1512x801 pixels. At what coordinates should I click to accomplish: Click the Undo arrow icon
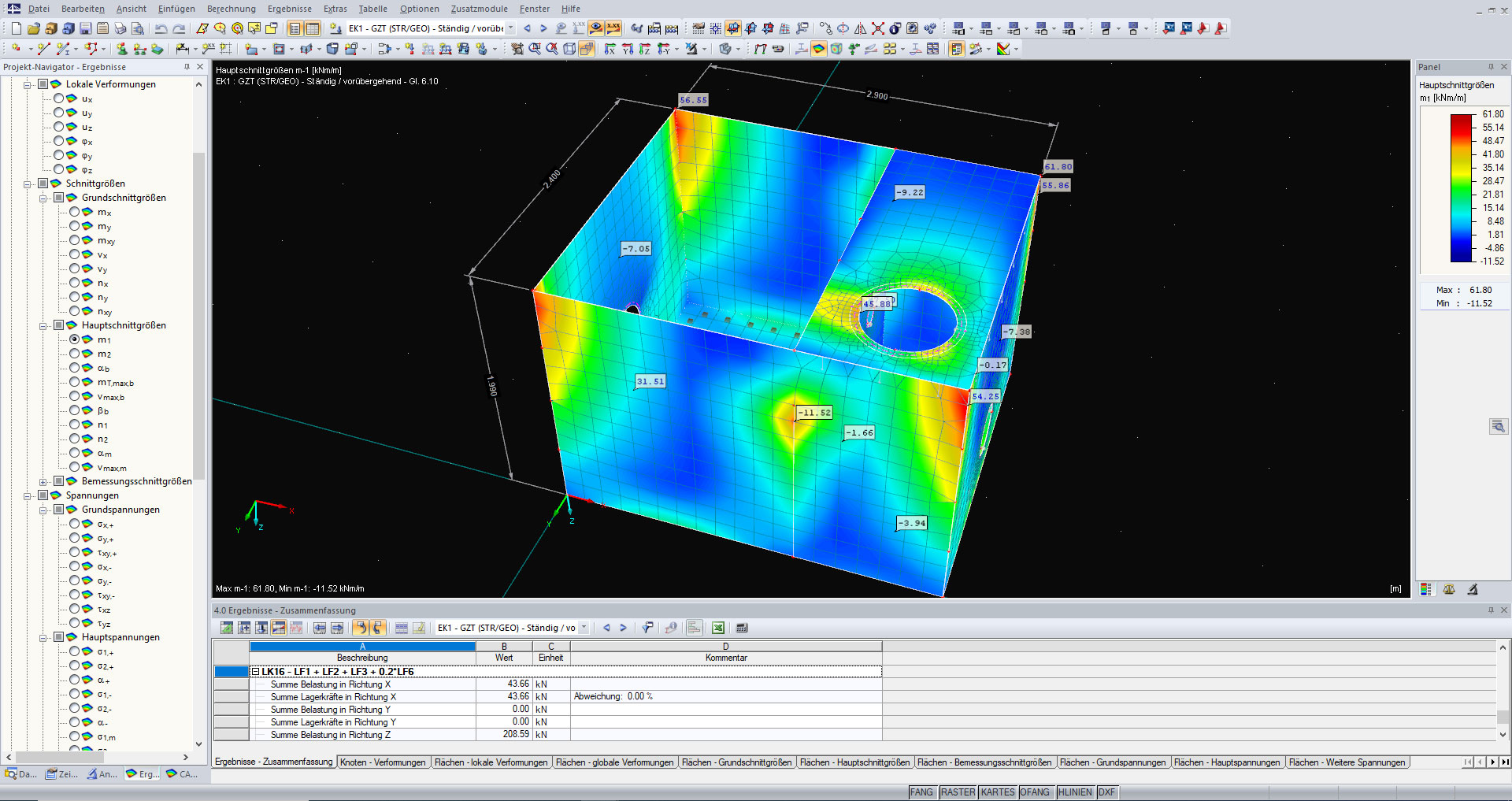pos(161,28)
